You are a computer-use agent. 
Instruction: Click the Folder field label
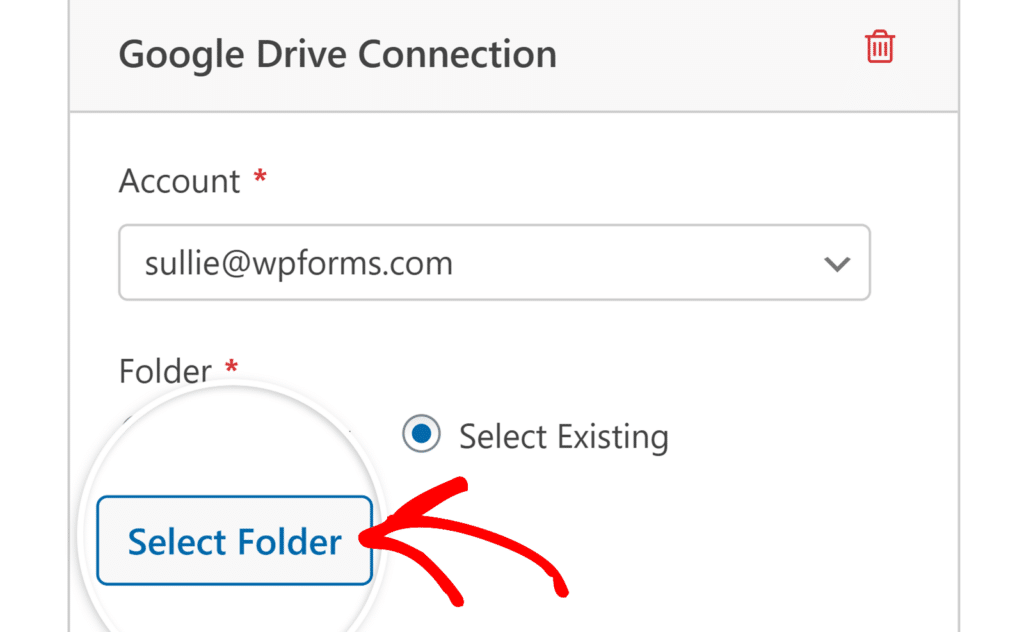[165, 371]
